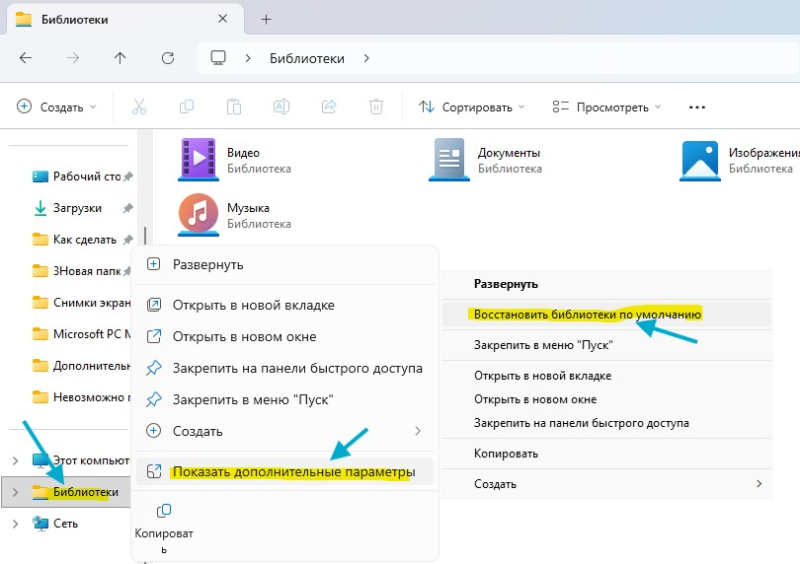
Task: Choose Закрепить в меню Пуск, left menu
Action: [285, 400]
